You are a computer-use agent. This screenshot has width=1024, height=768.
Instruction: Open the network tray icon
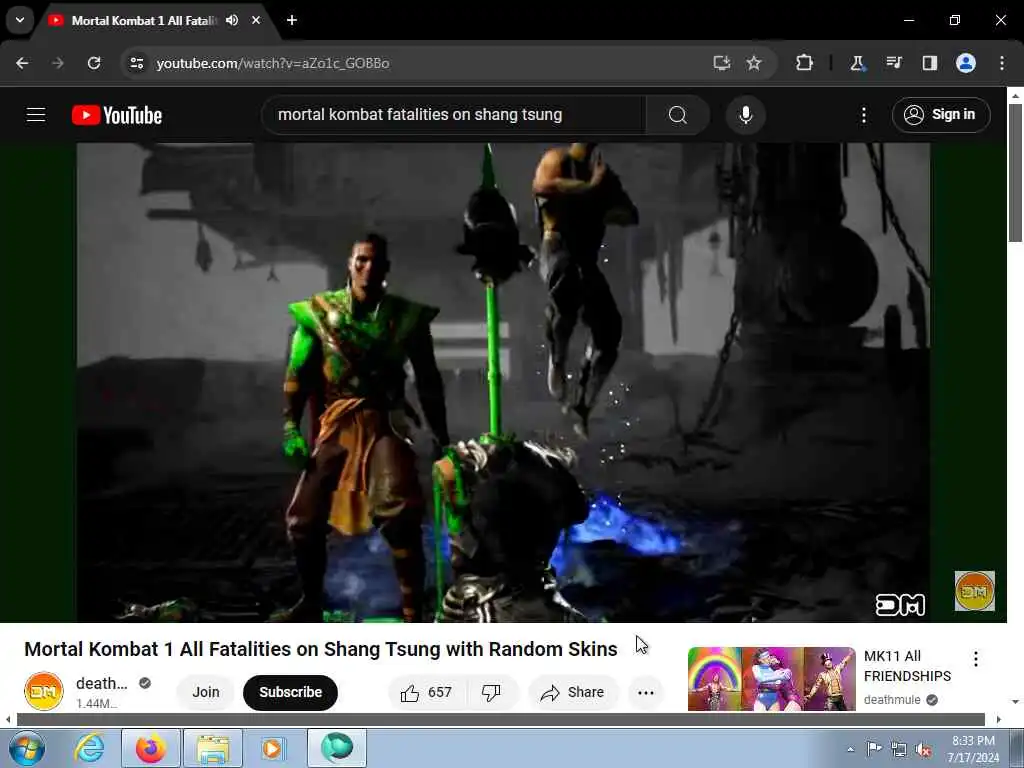click(899, 749)
